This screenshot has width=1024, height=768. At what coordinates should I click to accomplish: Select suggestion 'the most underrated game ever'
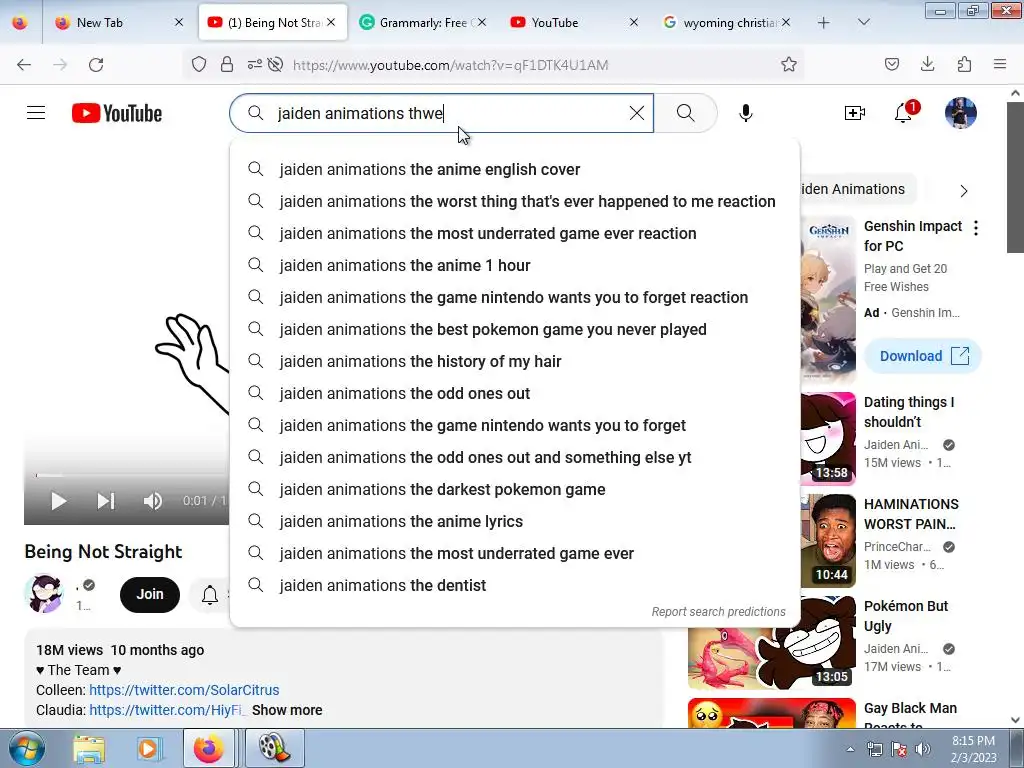pos(515,553)
